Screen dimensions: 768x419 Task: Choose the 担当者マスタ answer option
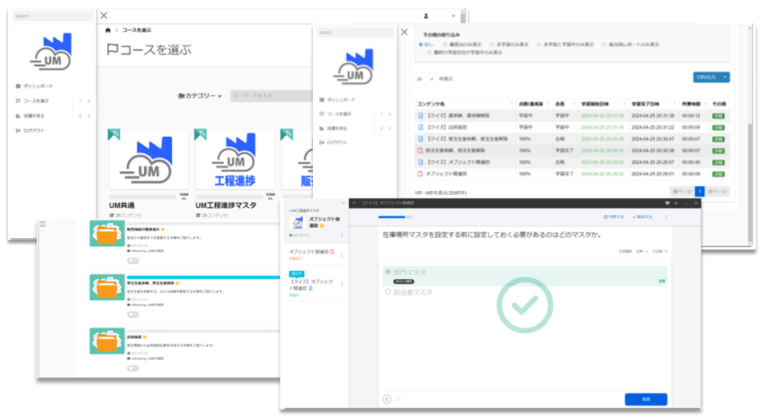tap(388, 292)
